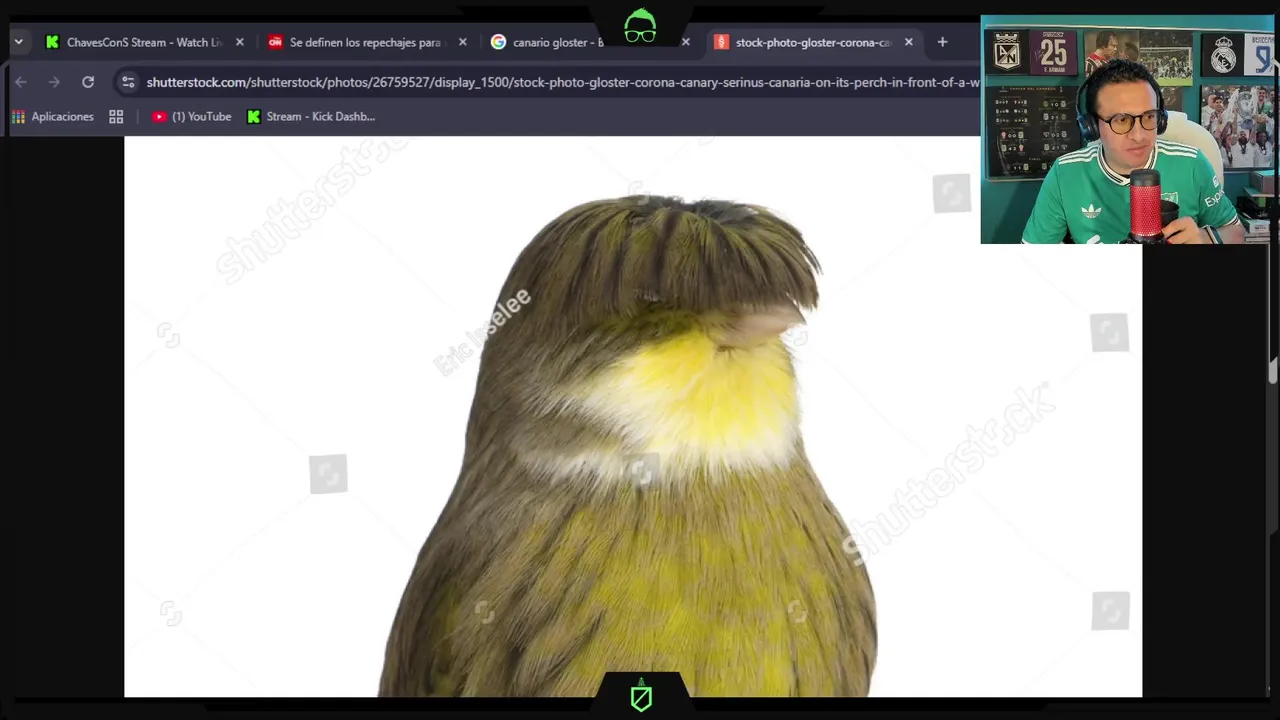Click the Google favicon on third tab
Image resolution: width=1280 pixels, height=720 pixels.
[498, 42]
